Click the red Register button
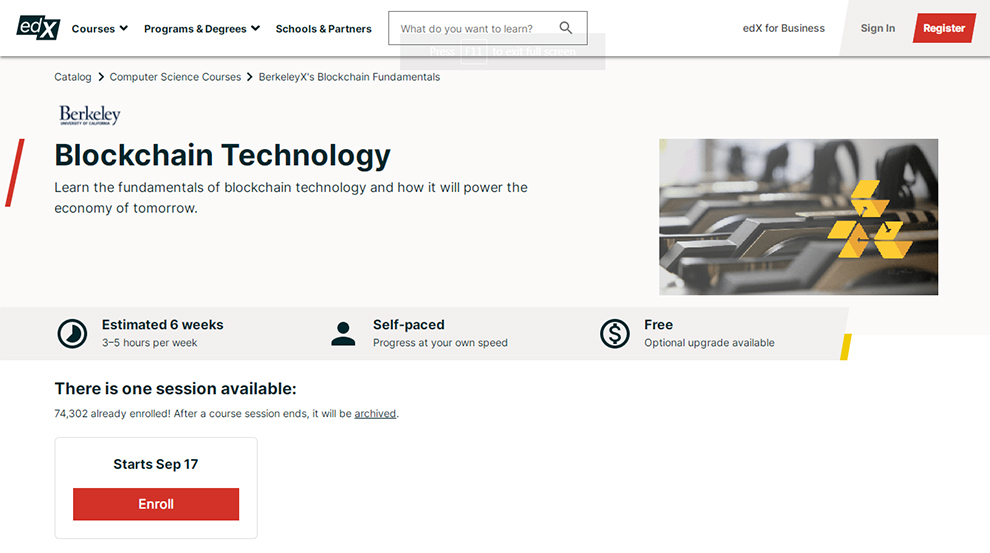990x553 pixels. click(x=944, y=28)
